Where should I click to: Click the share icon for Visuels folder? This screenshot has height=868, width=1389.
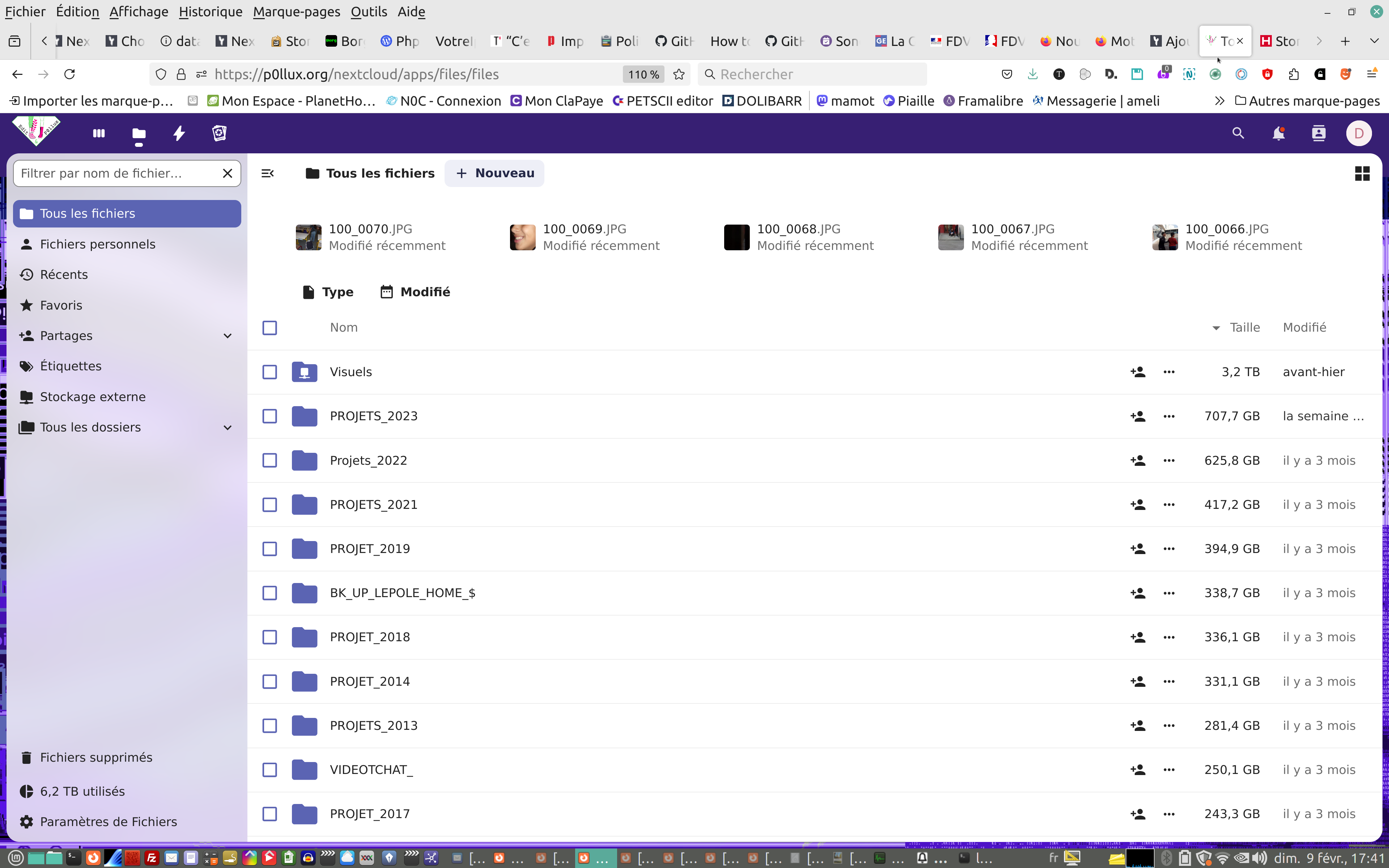(1138, 372)
